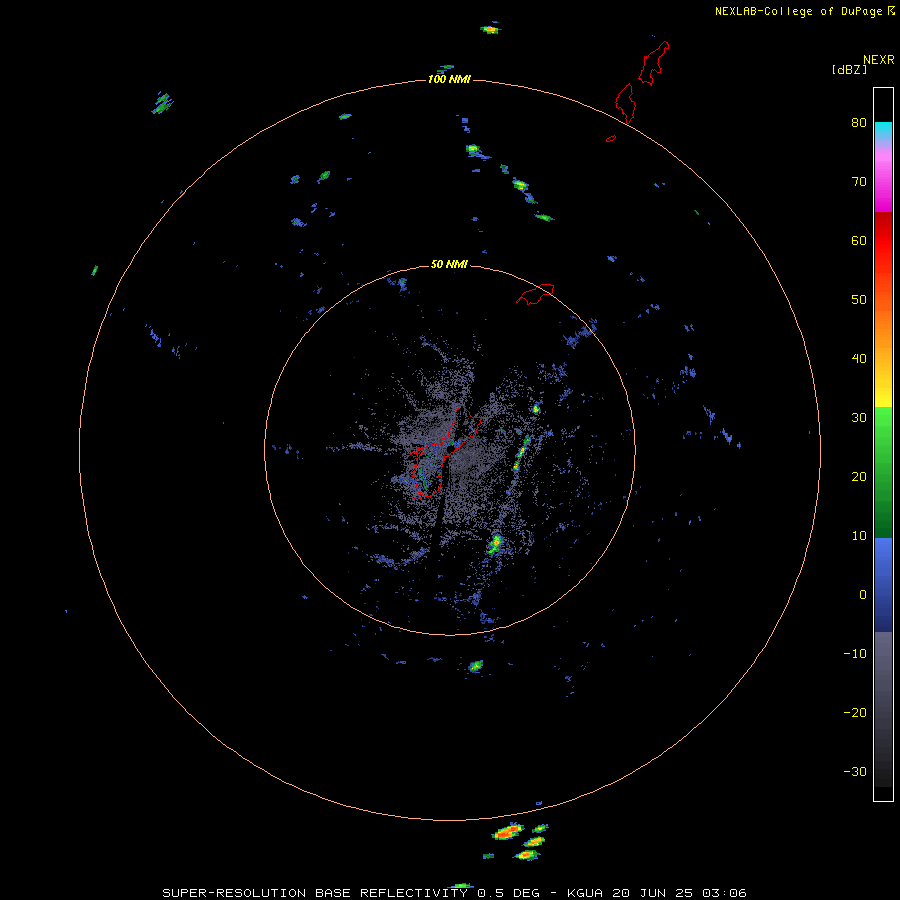Viewport: 900px width, 900px height.
Task: Click the 20 value on the color scale
Action: click(x=859, y=476)
